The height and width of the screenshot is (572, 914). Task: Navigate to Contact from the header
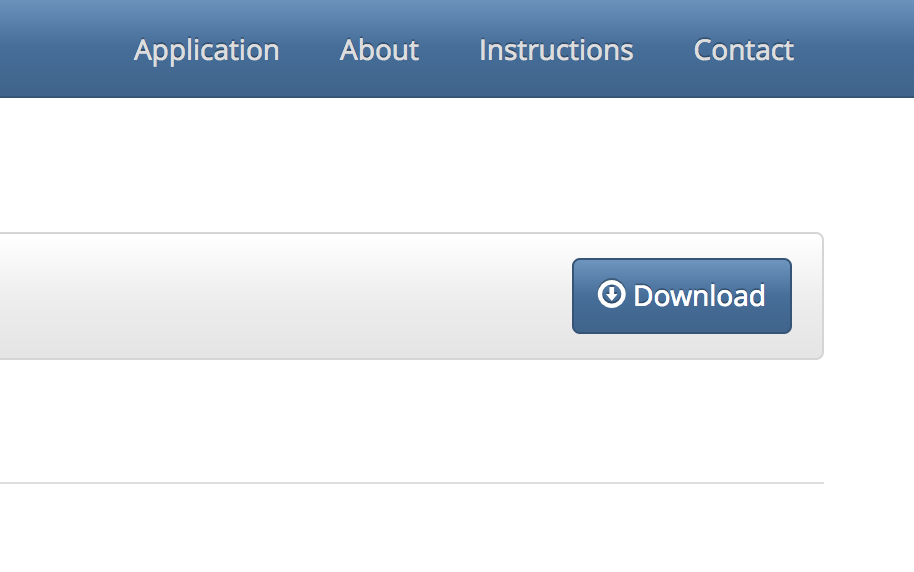point(743,50)
